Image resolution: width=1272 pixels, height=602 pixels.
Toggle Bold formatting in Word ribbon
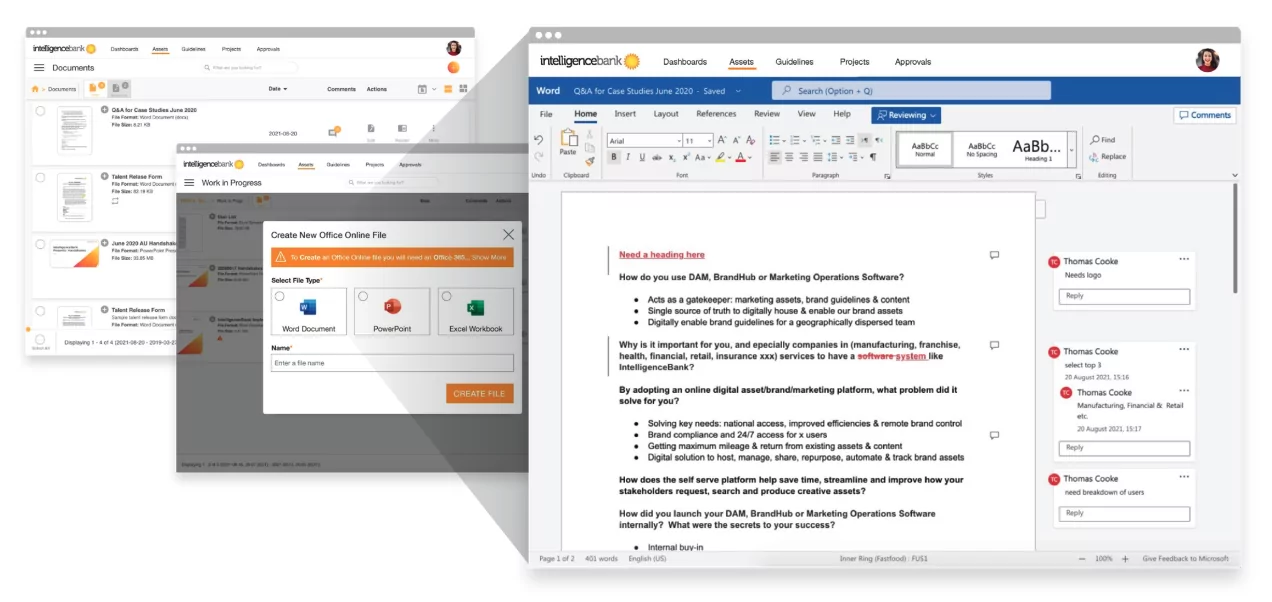[x=614, y=157]
